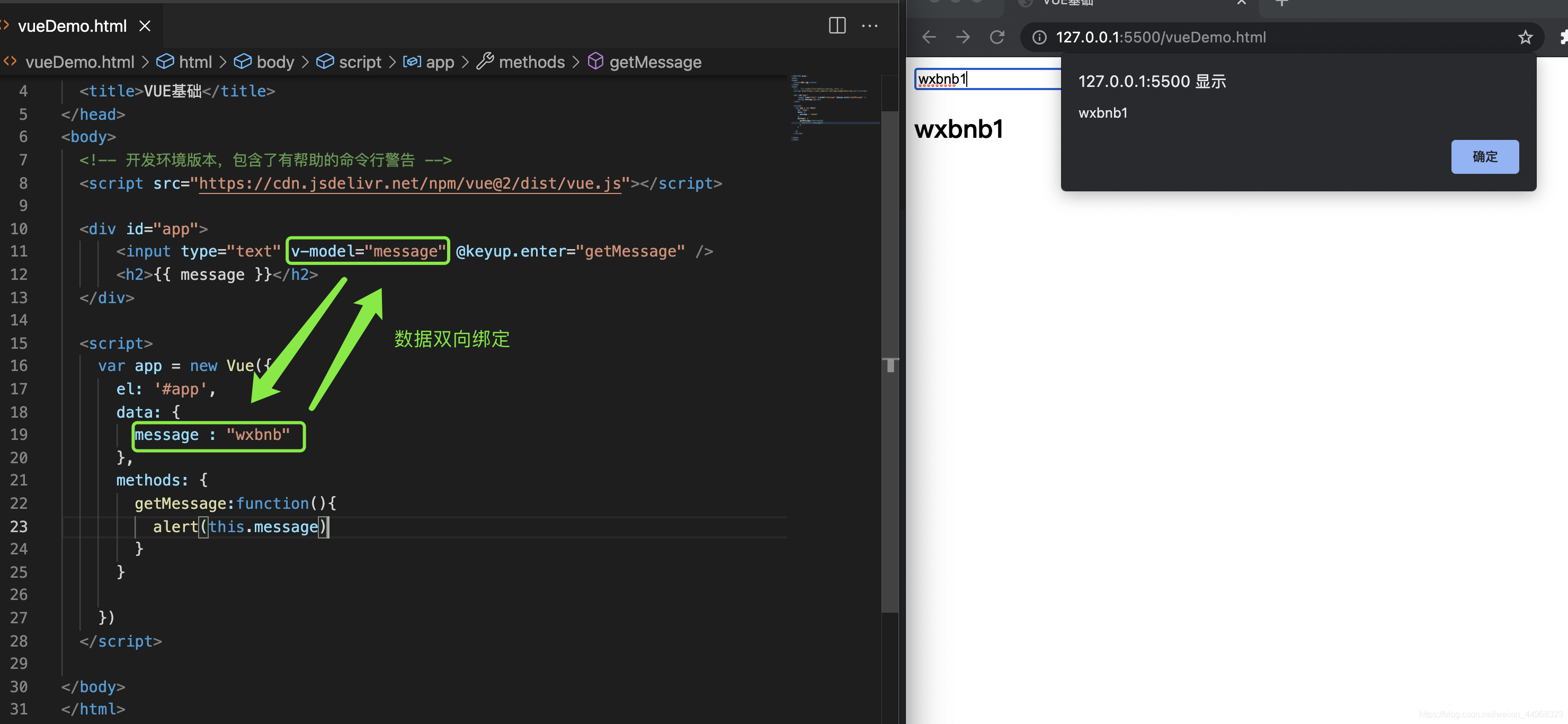
Task: Split the editor to the right
Action: tap(837, 25)
